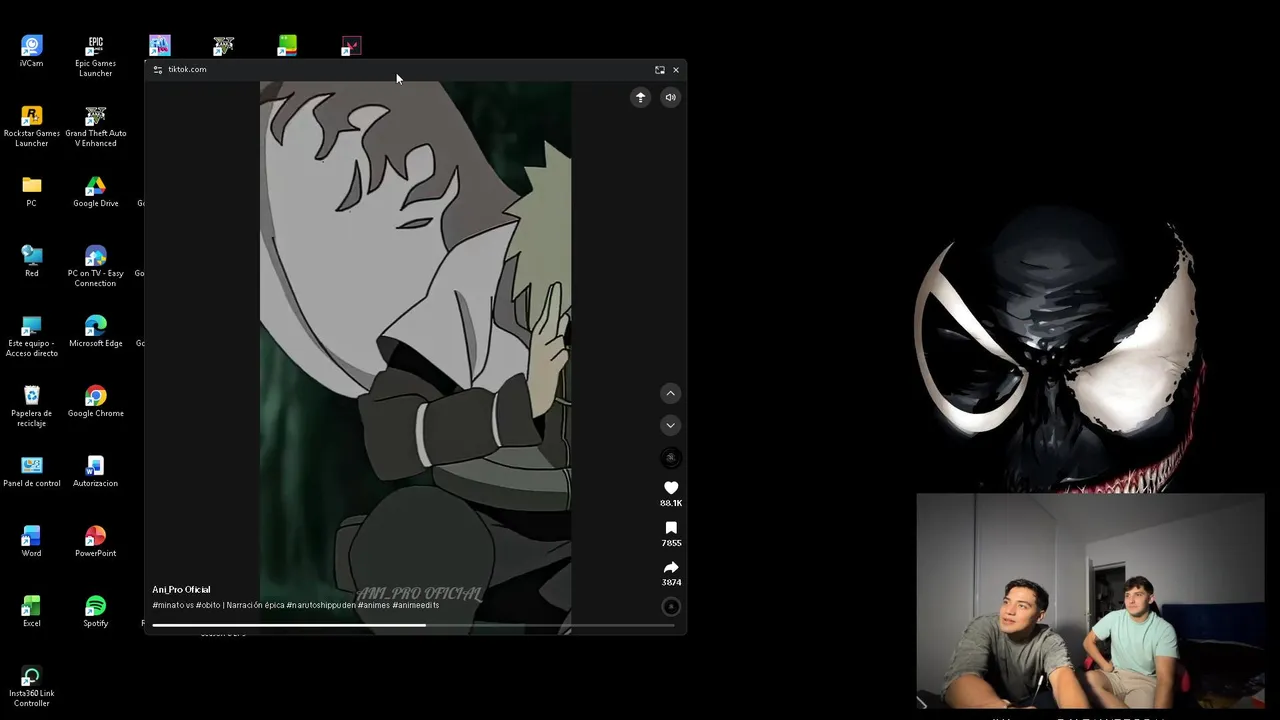Expand TikTok window back to tab
The width and height of the screenshot is (1280, 720).
tap(660, 70)
